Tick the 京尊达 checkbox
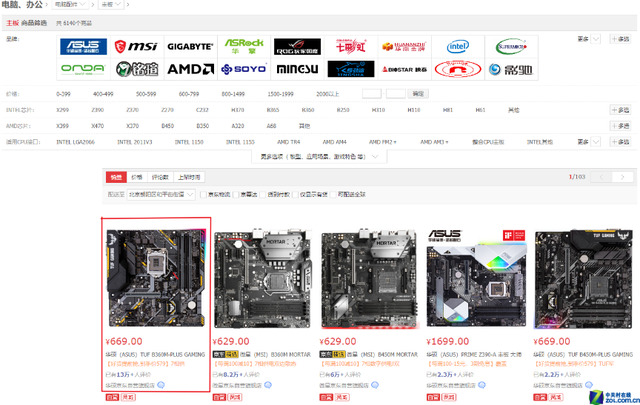The height and width of the screenshot is (405, 640). pyautogui.click(x=236, y=194)
